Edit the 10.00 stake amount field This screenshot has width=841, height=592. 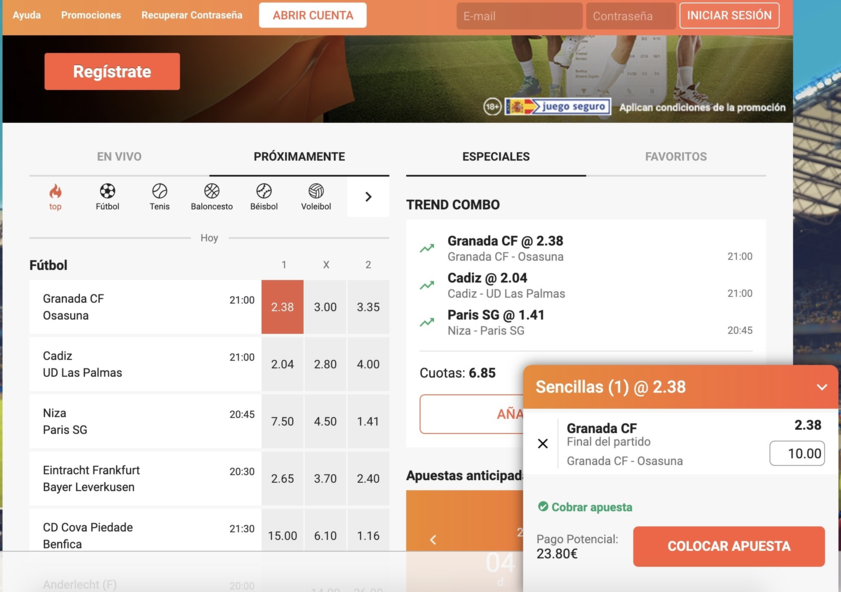point(797,454)
